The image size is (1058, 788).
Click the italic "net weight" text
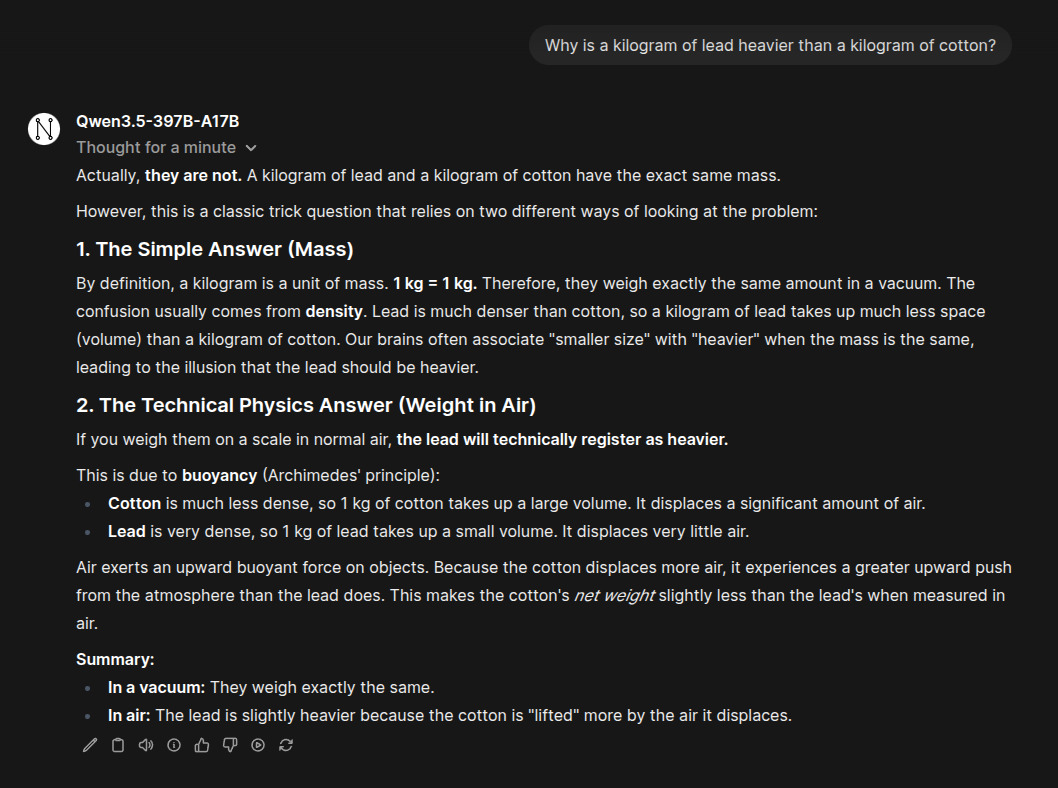[x=614, y=596]
